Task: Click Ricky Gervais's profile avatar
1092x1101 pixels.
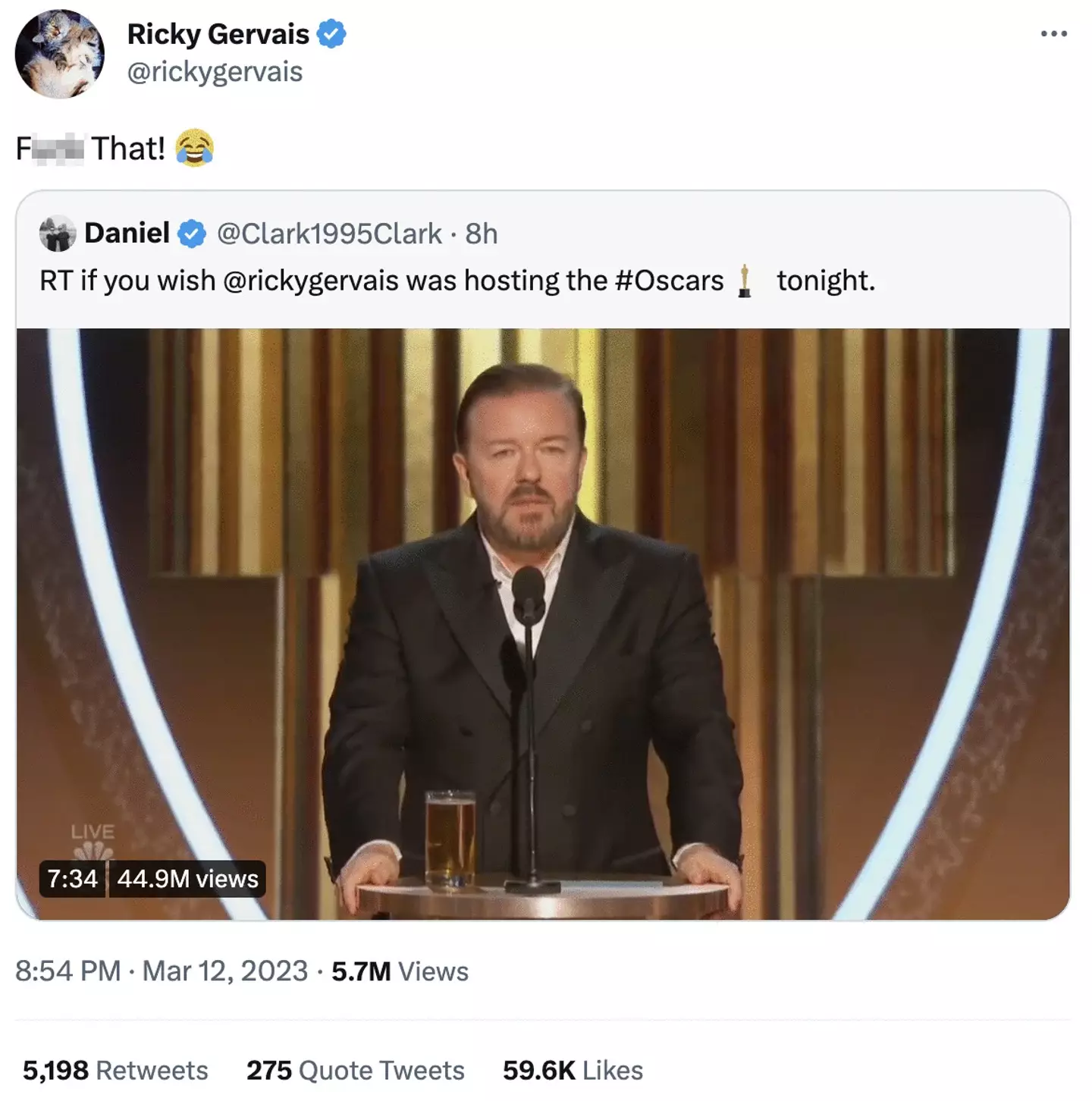Action: (59, 54)
